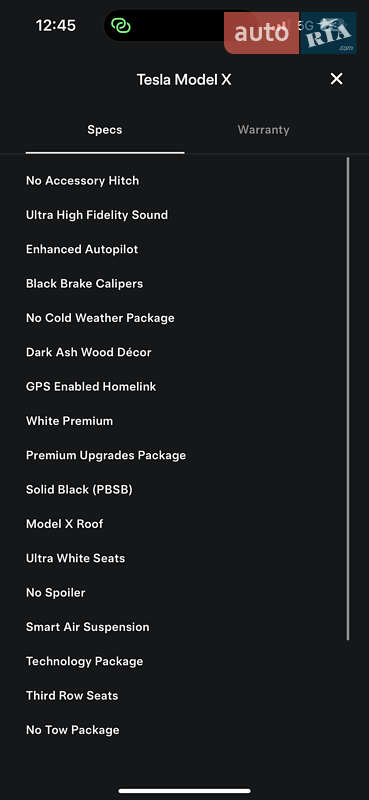Select the Solid Black (PBSB) entry

pyautogui.click(x=79, y=490)
